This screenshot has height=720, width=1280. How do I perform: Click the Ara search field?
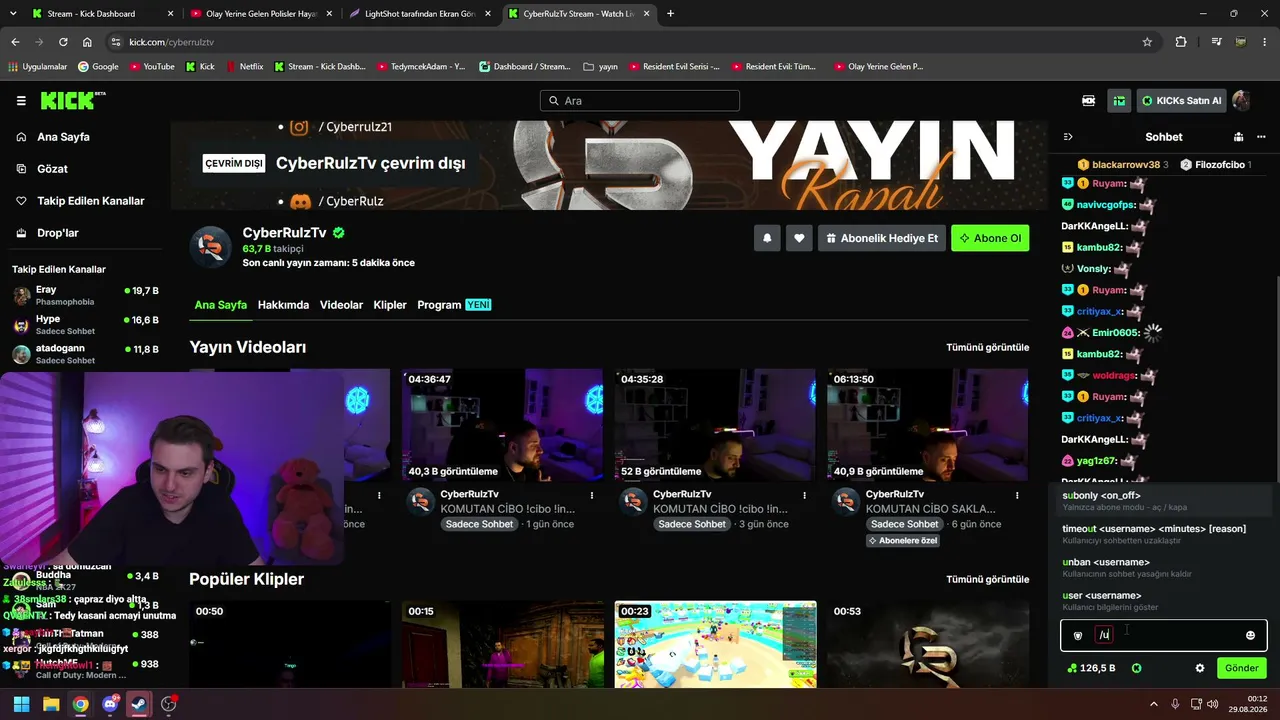coord(640,101)
